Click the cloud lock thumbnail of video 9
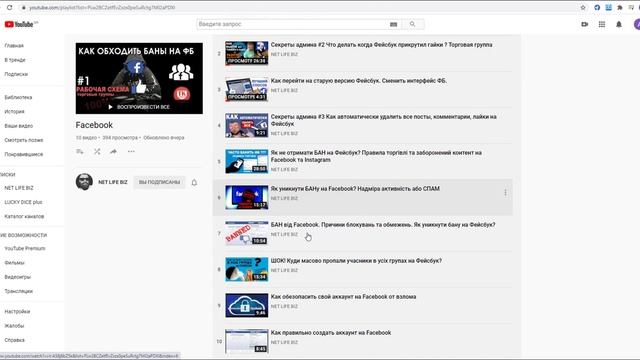Viewport: 640px width, 360px height. pos(247,305)
